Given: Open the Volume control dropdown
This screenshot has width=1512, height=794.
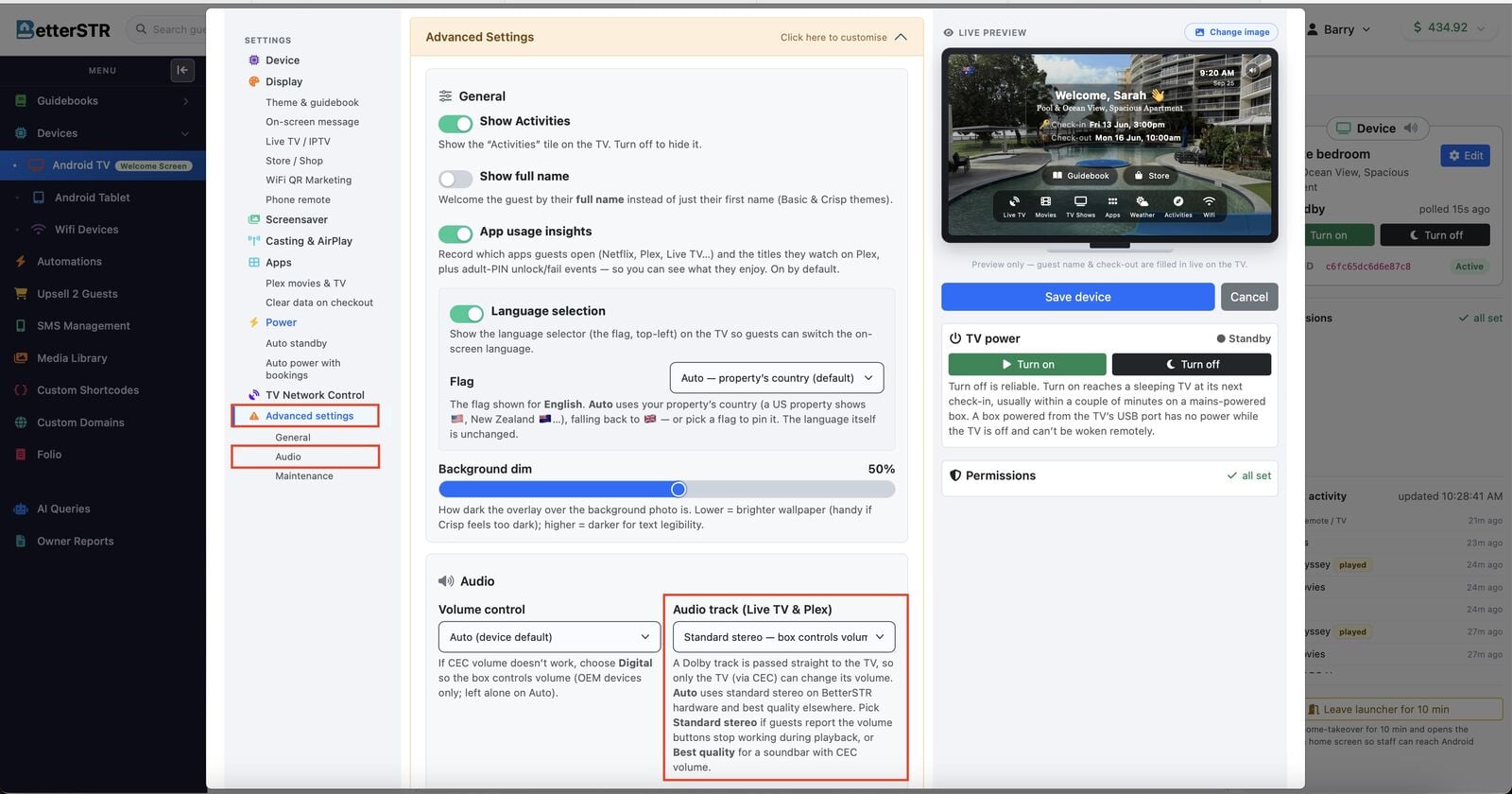Looking at the screenshot, I should coord(549,637).
